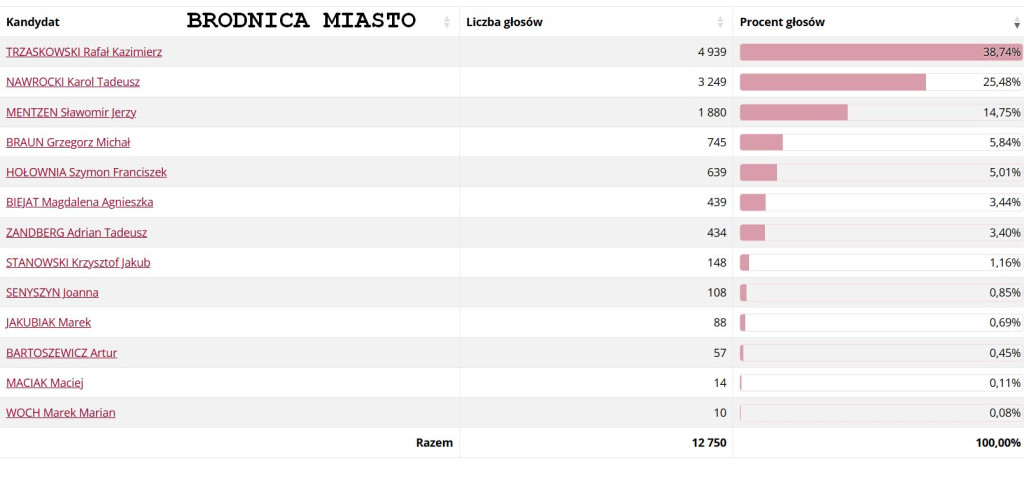1024x490 pixels.
Task: Open the BRAUN Grzegorz Michał candidate link
Action: pyautogui.click(x=68, y=142)
